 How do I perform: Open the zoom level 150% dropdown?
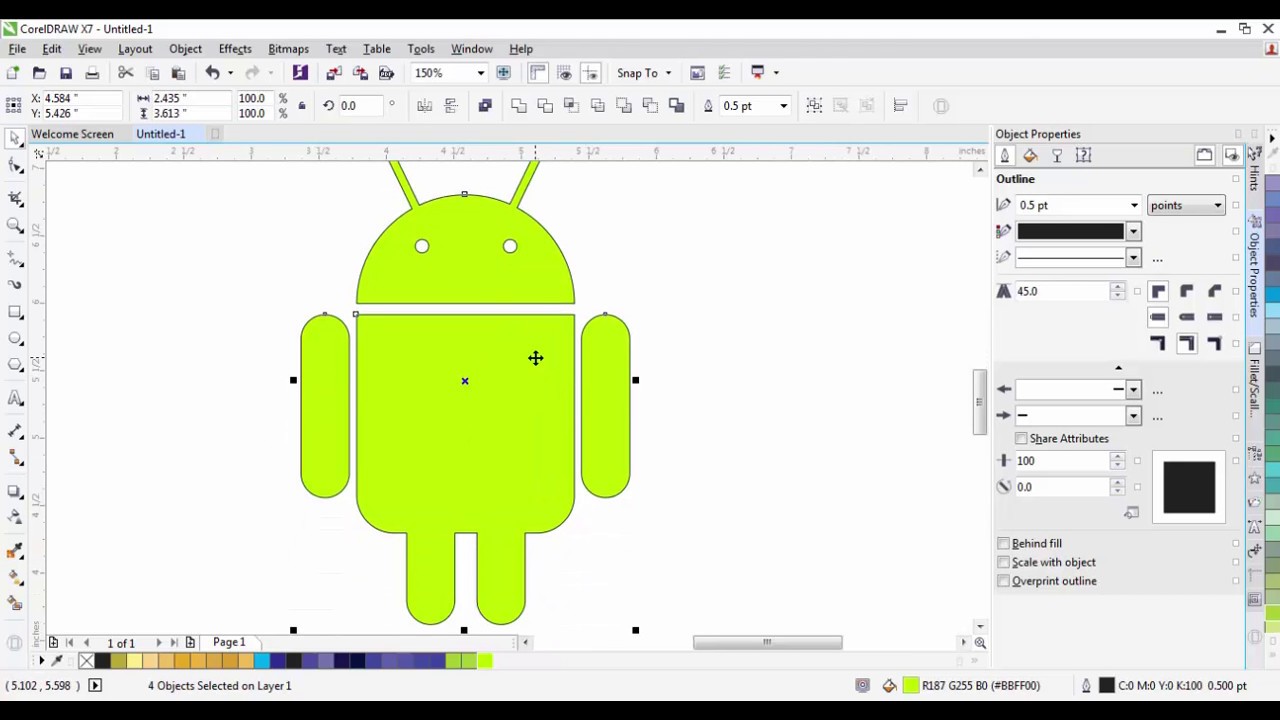(480, 73)
